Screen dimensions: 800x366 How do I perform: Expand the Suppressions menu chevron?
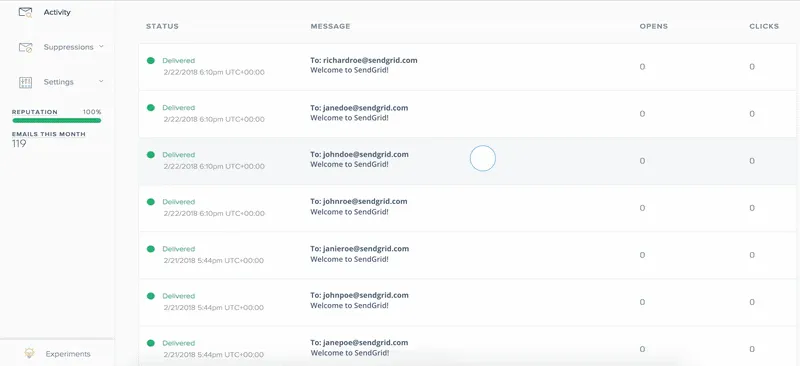point(101,46)
